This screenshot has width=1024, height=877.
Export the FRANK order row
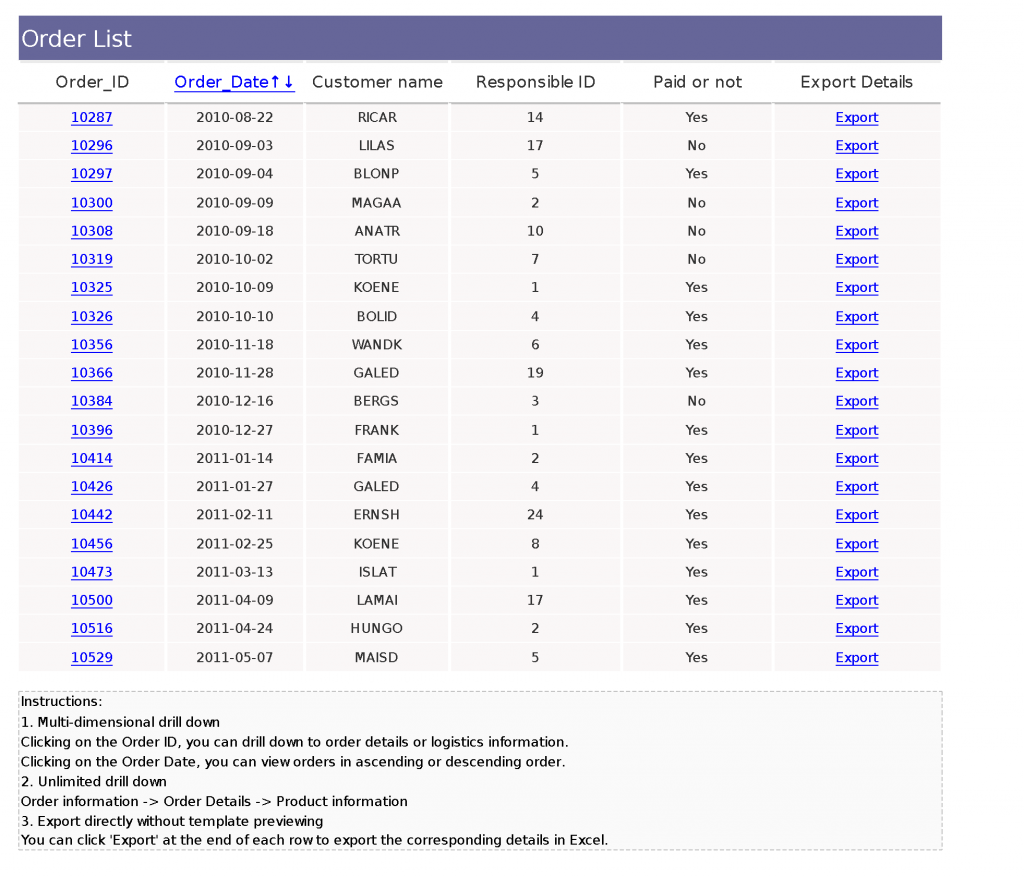click(x=857, y=430)
